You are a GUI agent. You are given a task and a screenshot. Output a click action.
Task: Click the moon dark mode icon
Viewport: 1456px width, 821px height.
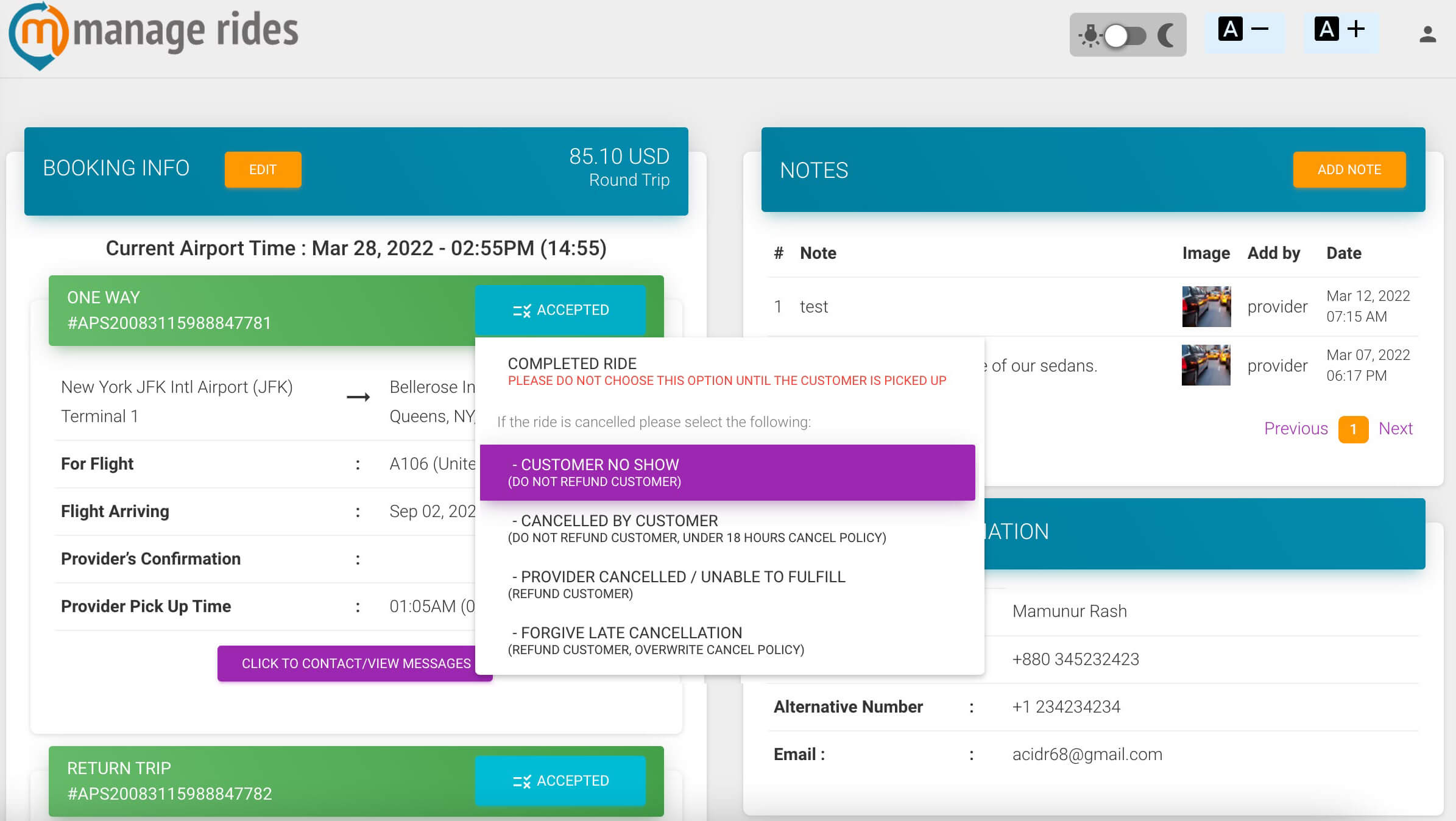point(1166,35)
